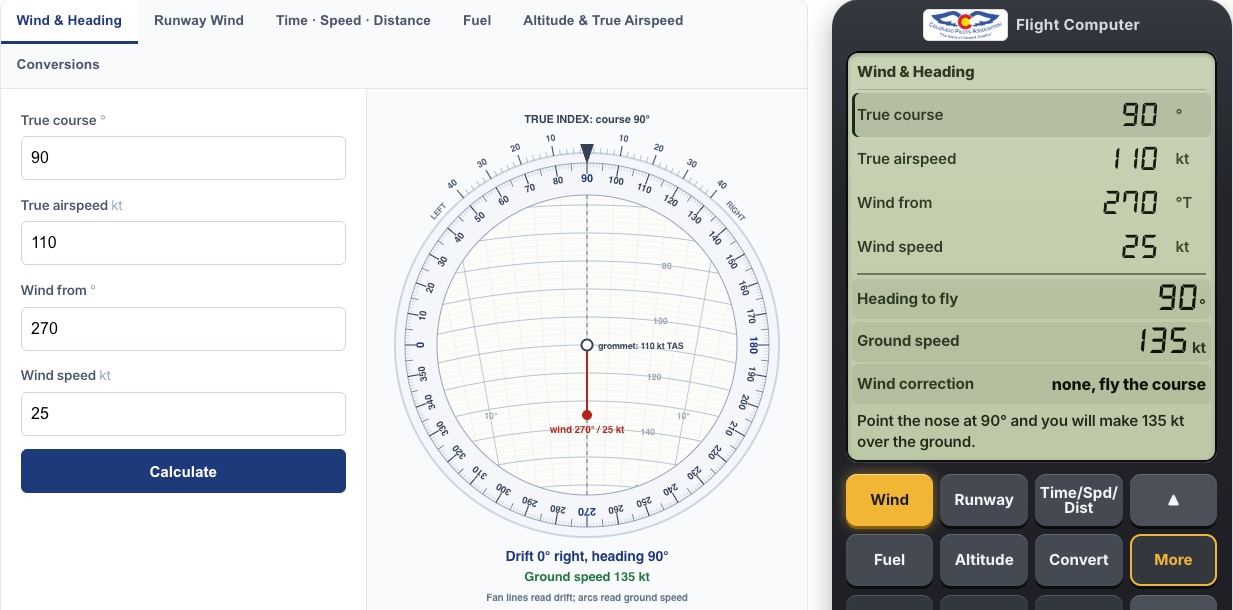Screen dimensions: 1233x610
Task: Click the TRUE INDEX: course 90° label
Action: point(587,119)
